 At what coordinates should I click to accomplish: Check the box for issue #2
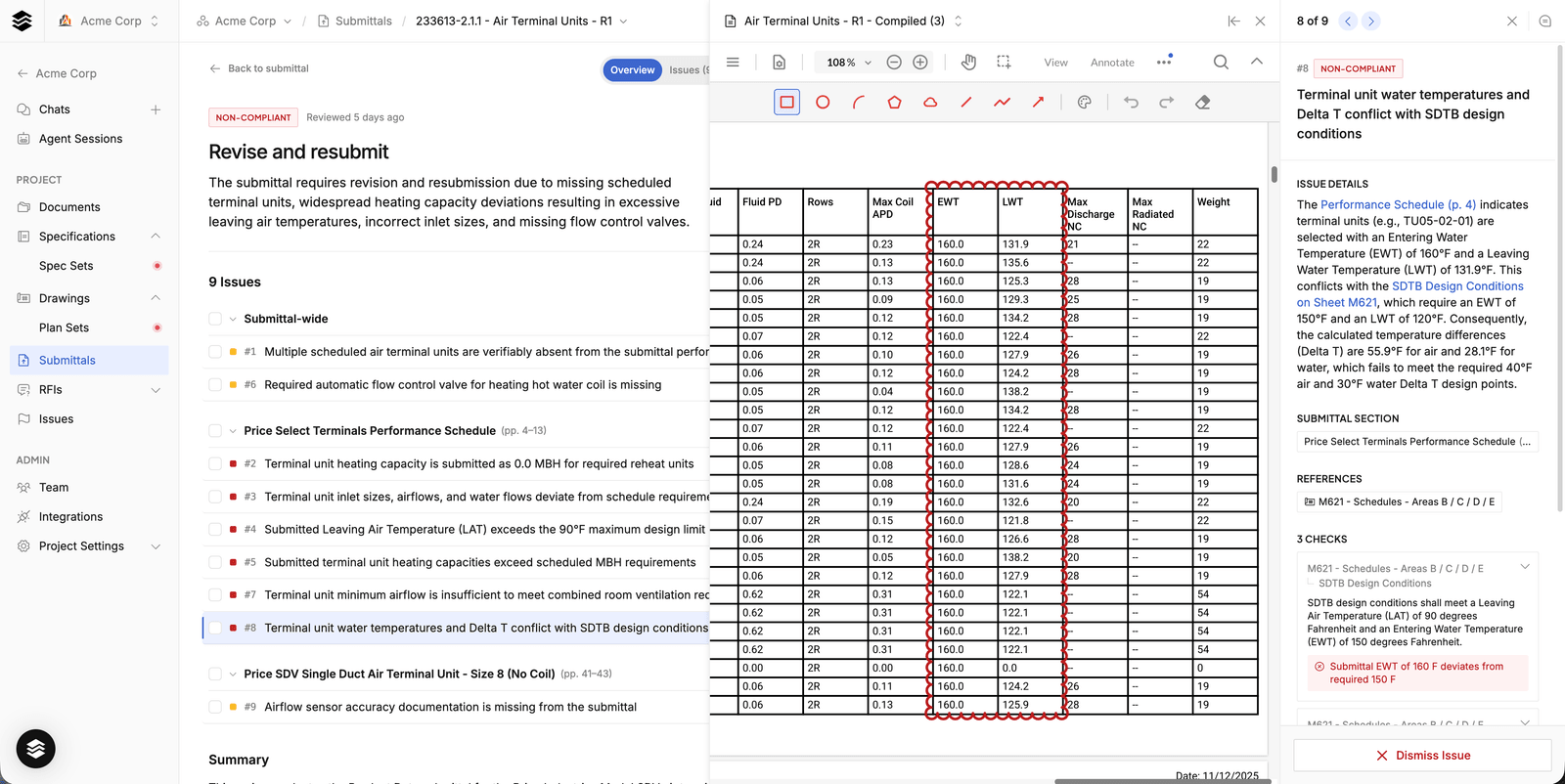[x=215, y=463]
